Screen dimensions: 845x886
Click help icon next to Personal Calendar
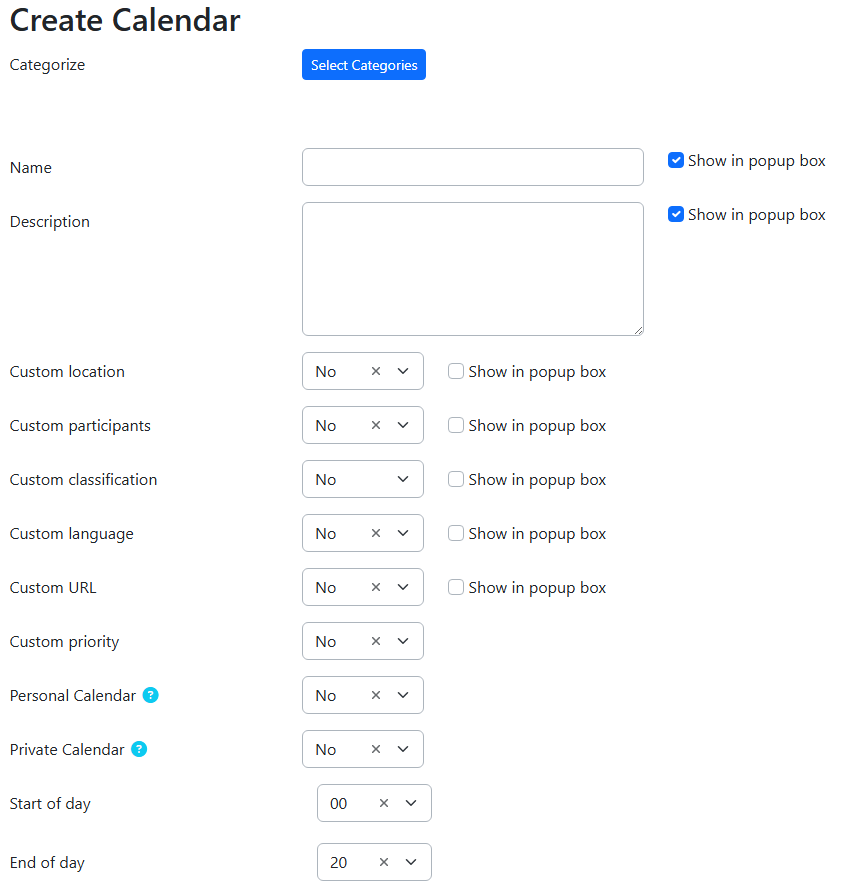150,695
